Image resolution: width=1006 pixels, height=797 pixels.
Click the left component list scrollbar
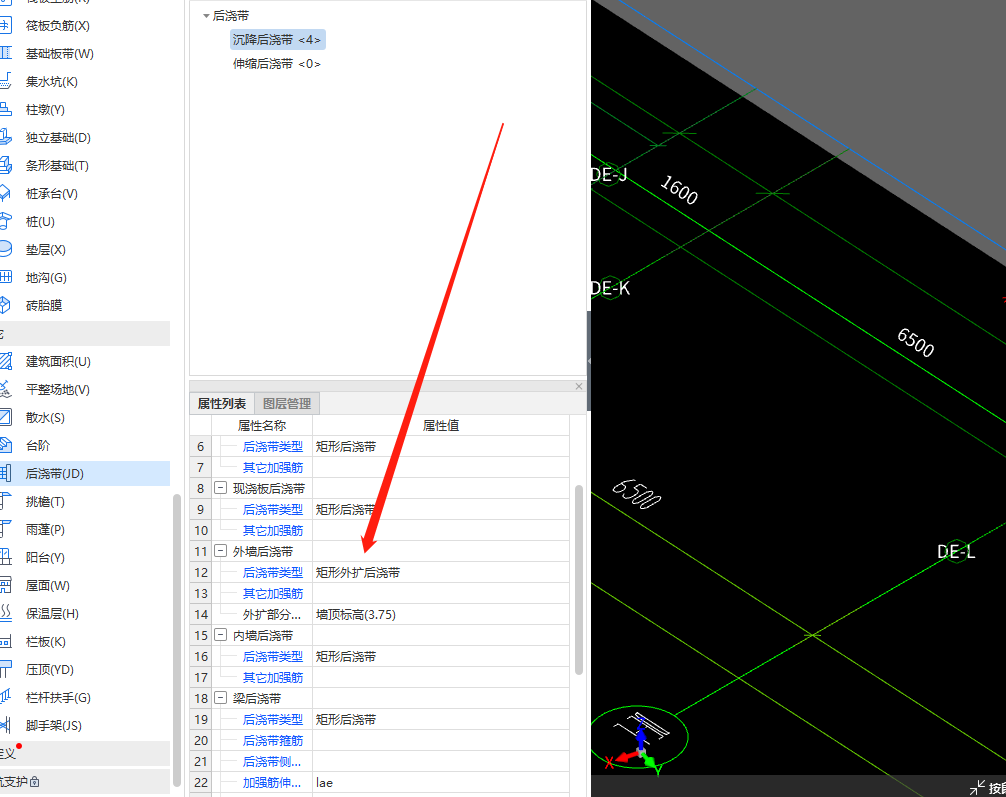point(178,640)
